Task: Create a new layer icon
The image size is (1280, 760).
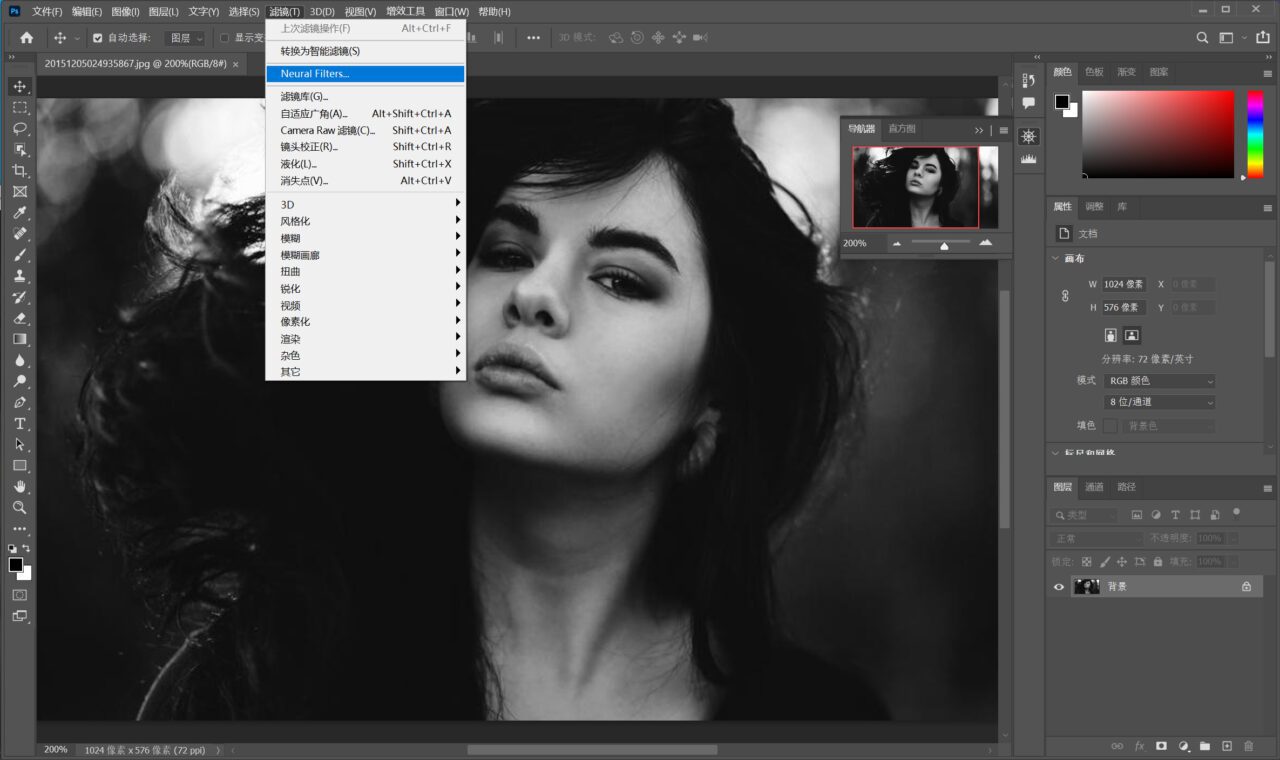Action: point(1227,746)
